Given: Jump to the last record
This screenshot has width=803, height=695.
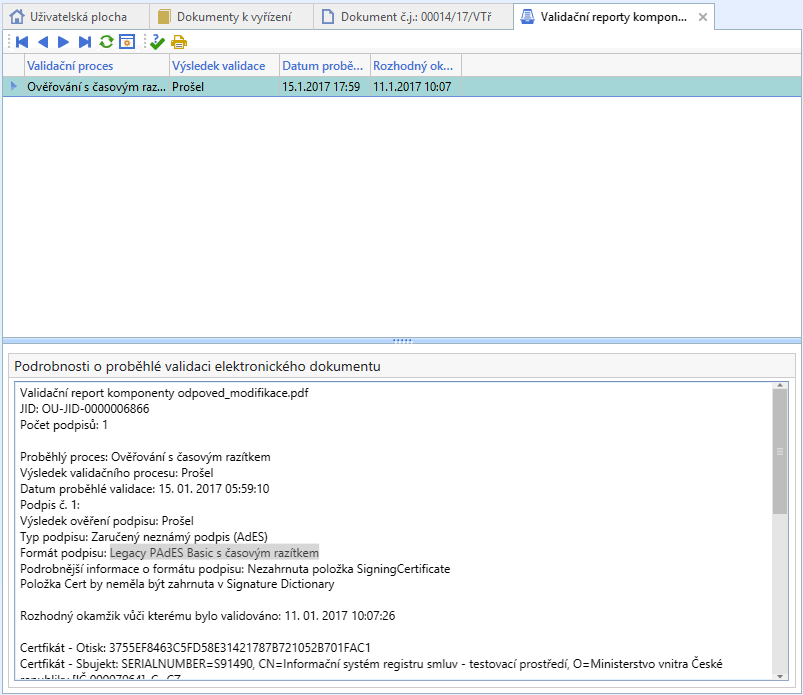Looking at the screenshot, I should [x=85, y=42].
